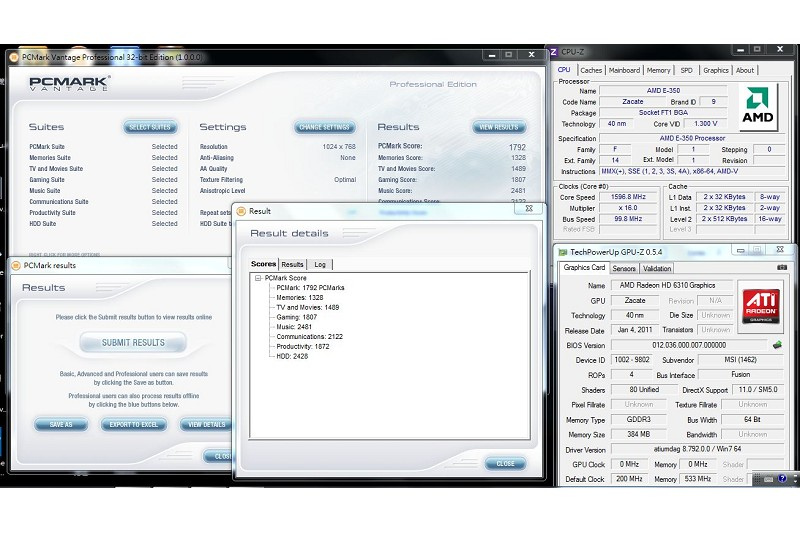Switch to CPU tab in CPU-Z

(x=564, y=70)
